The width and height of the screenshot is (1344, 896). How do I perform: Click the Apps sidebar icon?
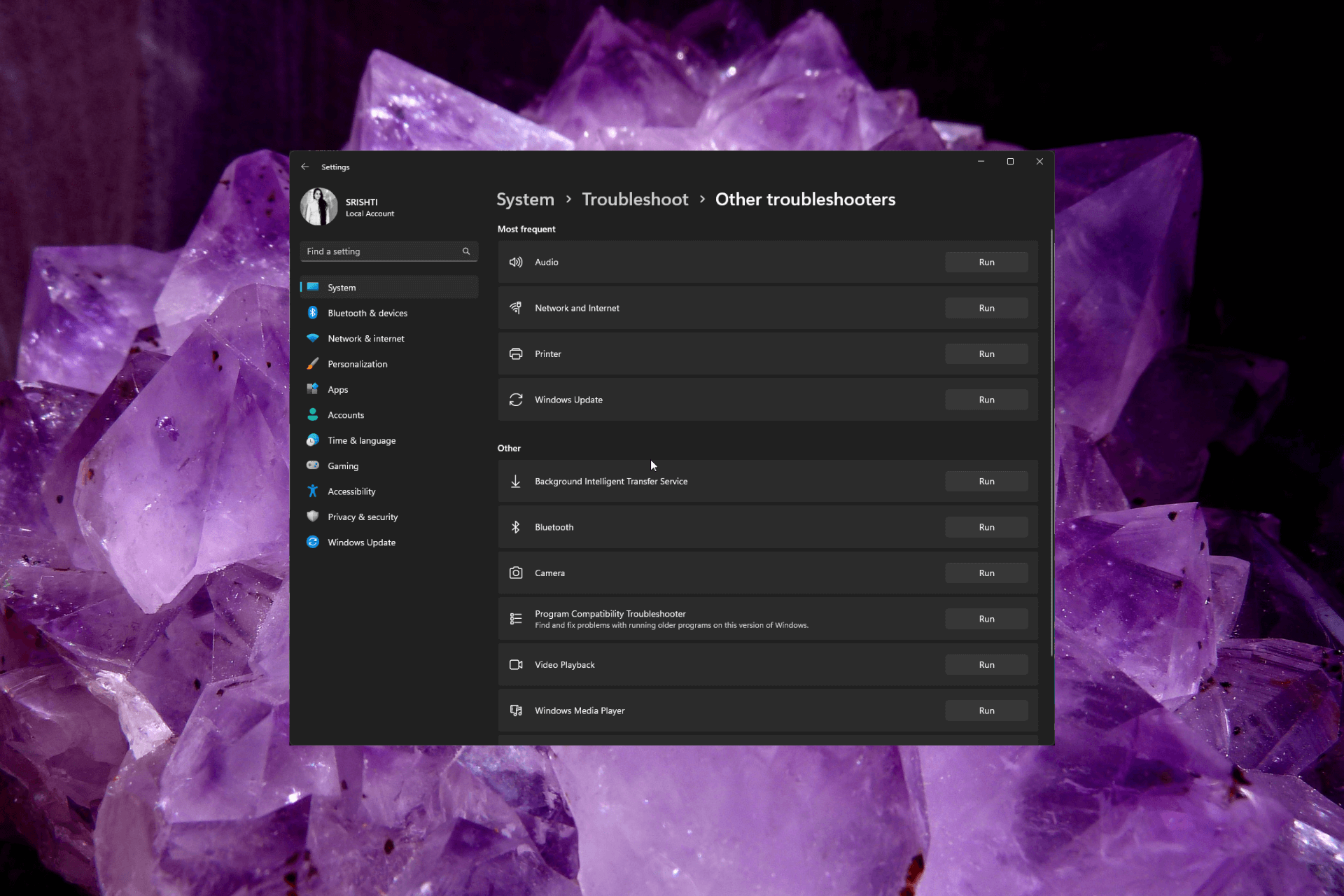tap(313, 389)
